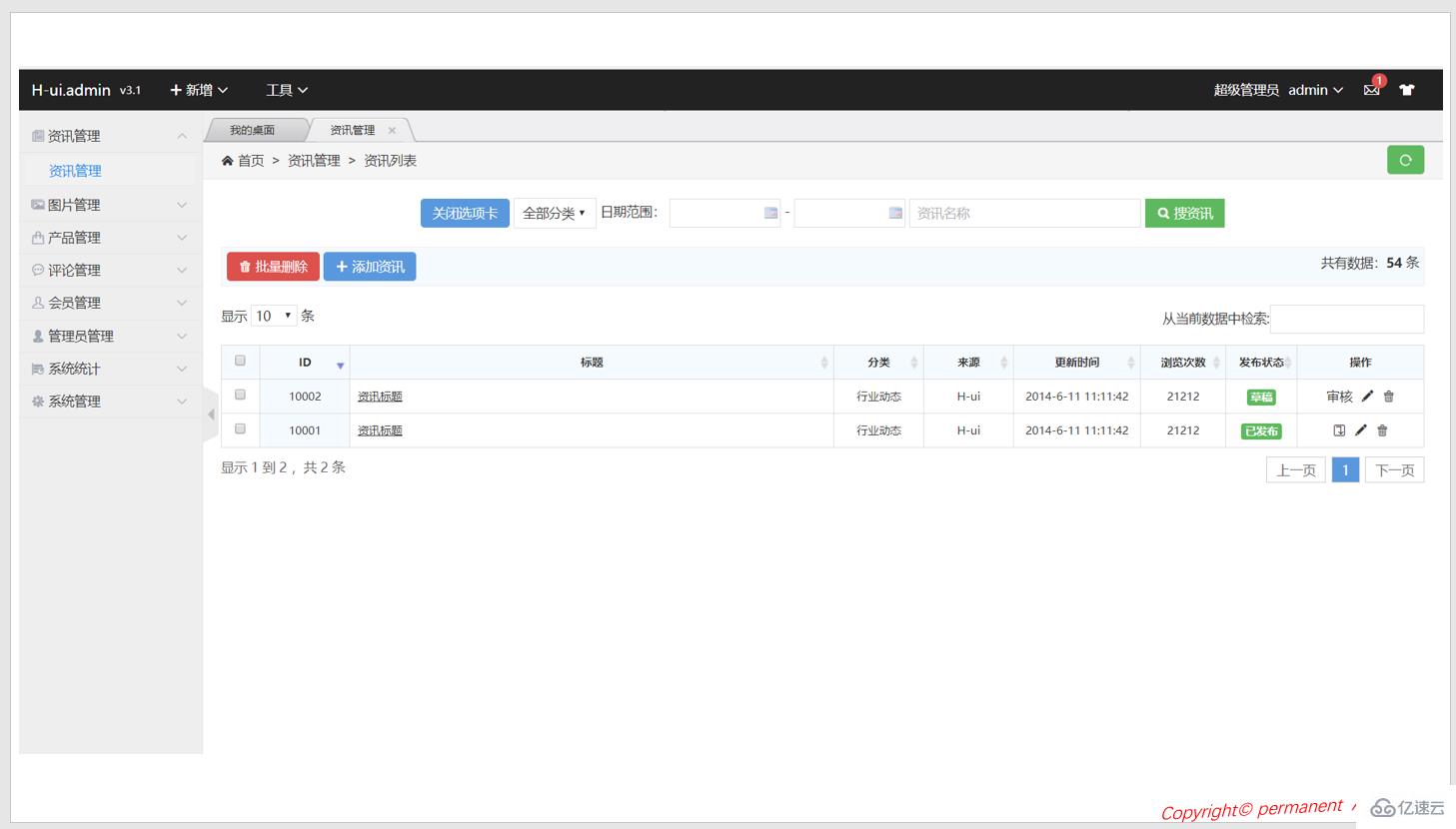Sort table by 更新时间 column arrows
The height and width of the screenshot is (829, 1456).
1131,363
